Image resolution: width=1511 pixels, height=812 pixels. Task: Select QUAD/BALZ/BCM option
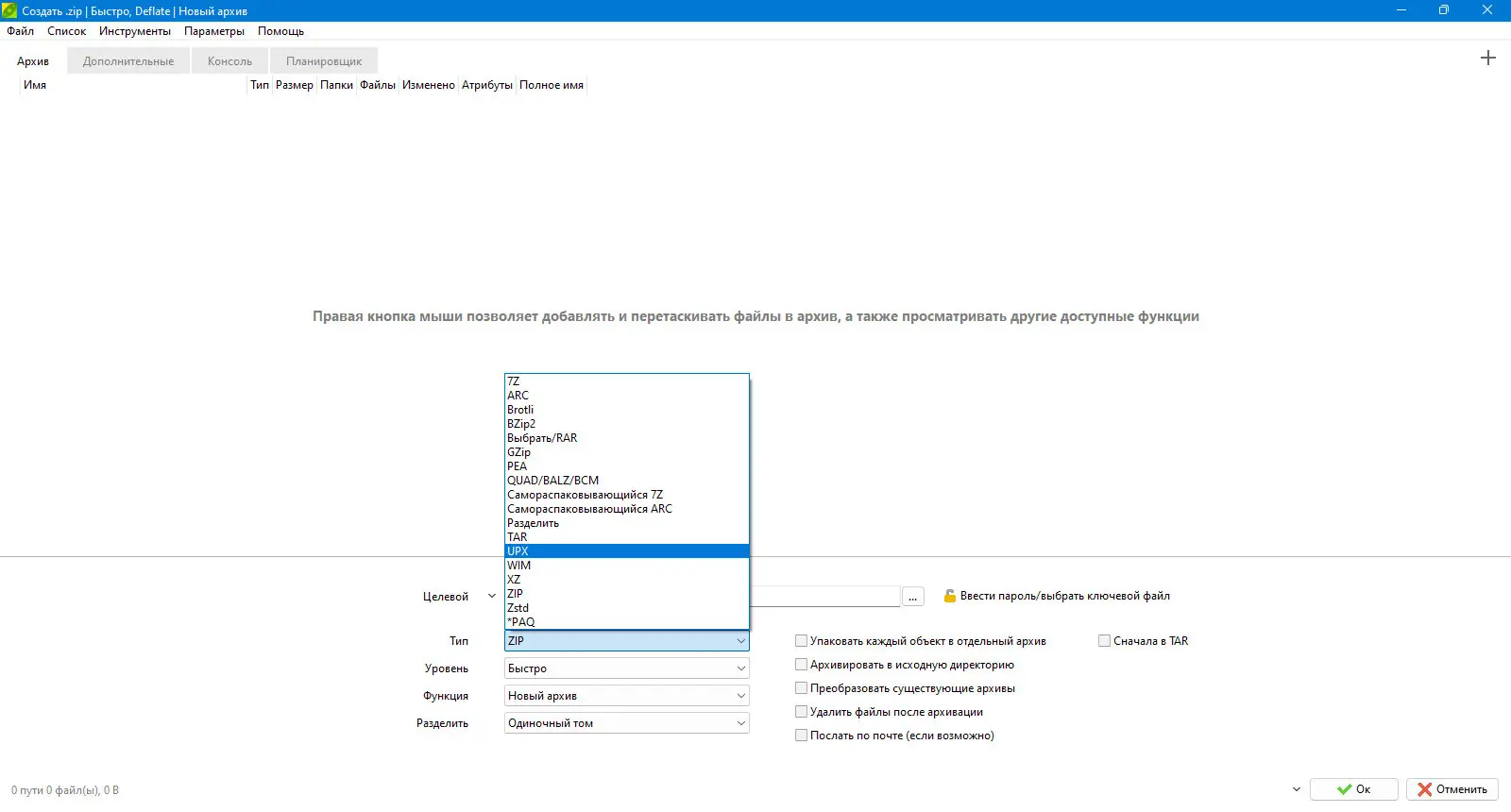click(x=627, y=481)
